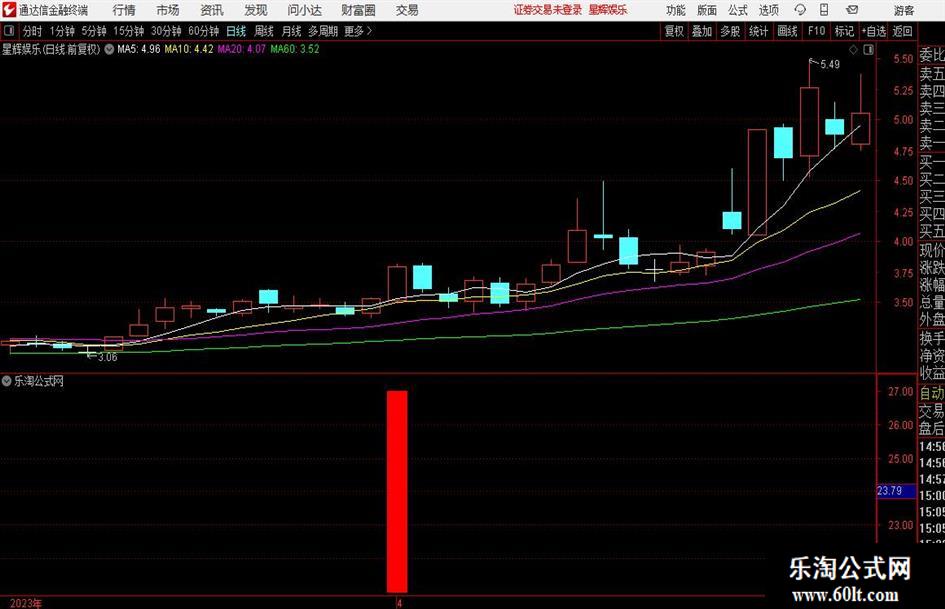Switch to 30分钟 period tab

(x=166, y=31)
